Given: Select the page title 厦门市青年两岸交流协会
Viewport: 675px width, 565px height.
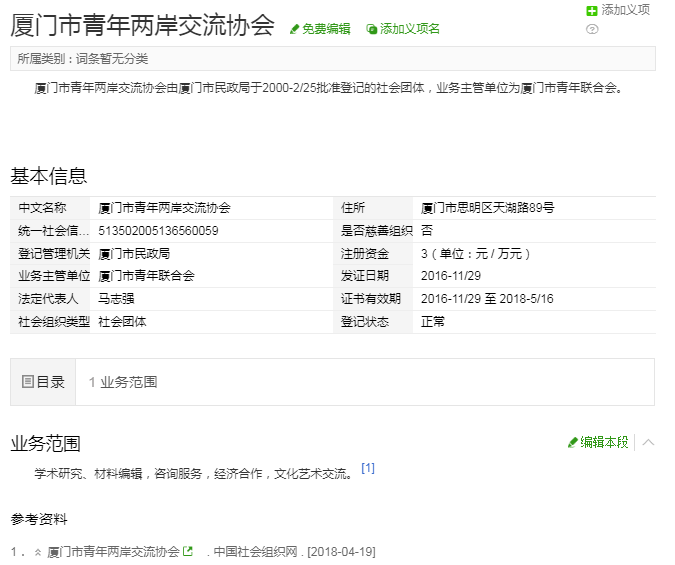Looking at the screenshot, I should 142,25.
